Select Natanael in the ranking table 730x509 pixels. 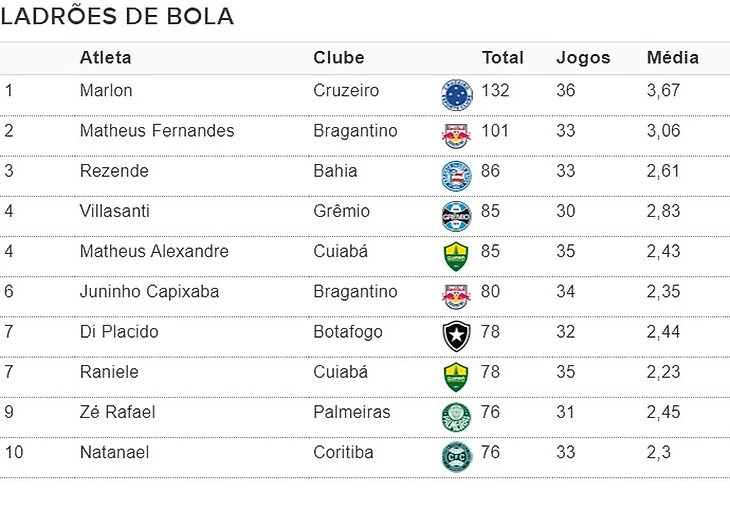click(x=114, y=452)
